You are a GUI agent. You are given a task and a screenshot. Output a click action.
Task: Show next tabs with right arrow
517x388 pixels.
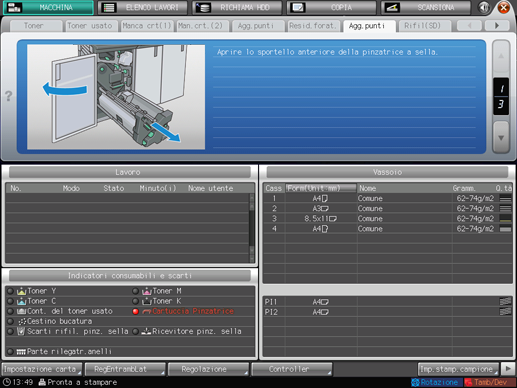click(497, 25)
